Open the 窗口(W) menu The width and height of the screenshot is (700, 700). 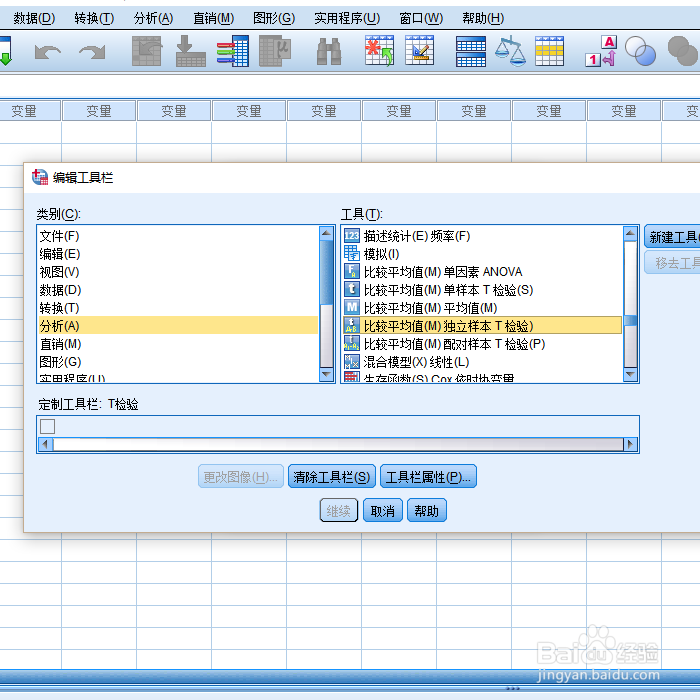point(421,18)
